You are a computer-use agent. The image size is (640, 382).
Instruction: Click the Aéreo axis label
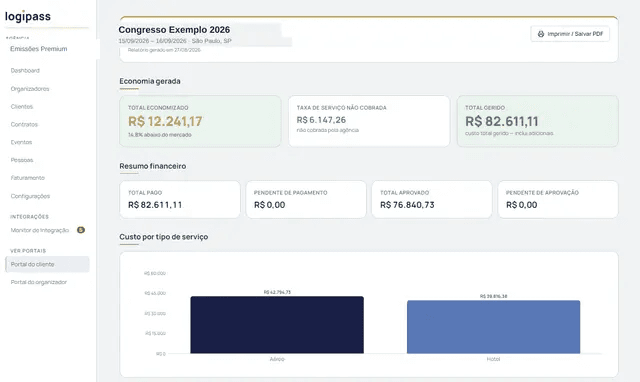tap(277, 359)
